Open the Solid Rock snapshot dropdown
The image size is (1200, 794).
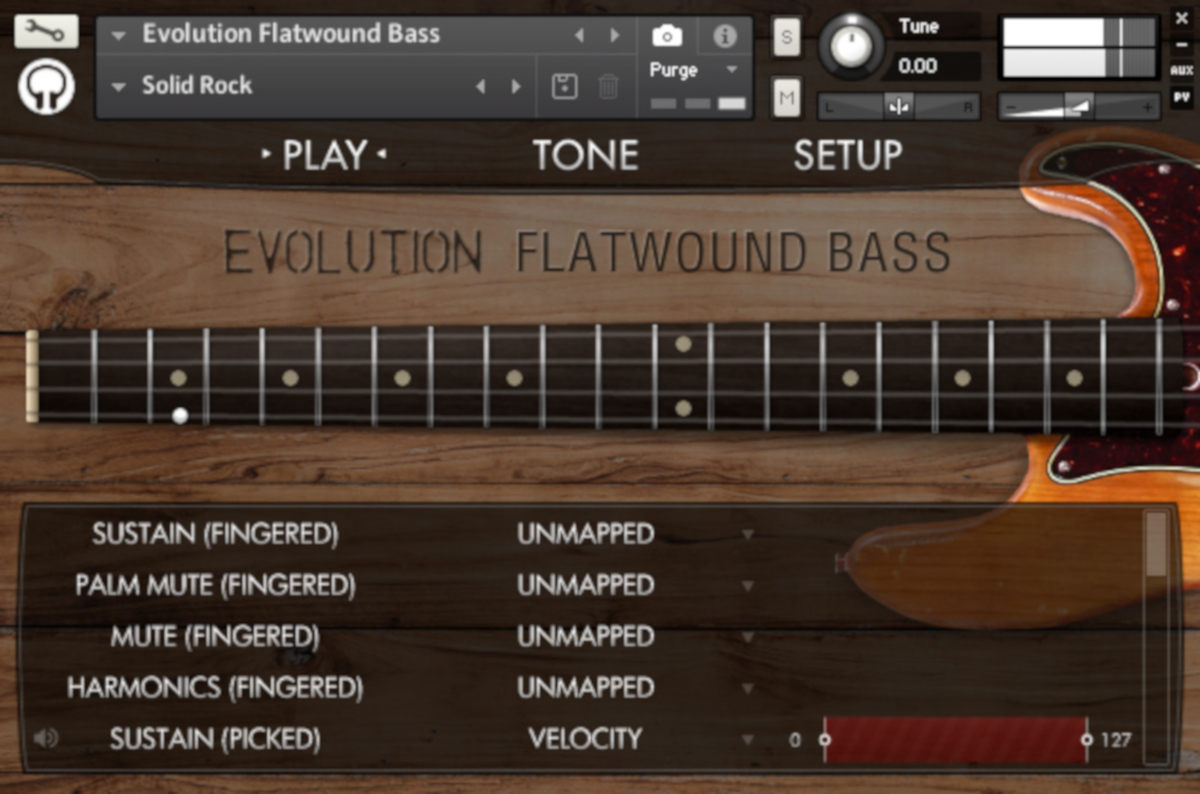tap(119, 87)
